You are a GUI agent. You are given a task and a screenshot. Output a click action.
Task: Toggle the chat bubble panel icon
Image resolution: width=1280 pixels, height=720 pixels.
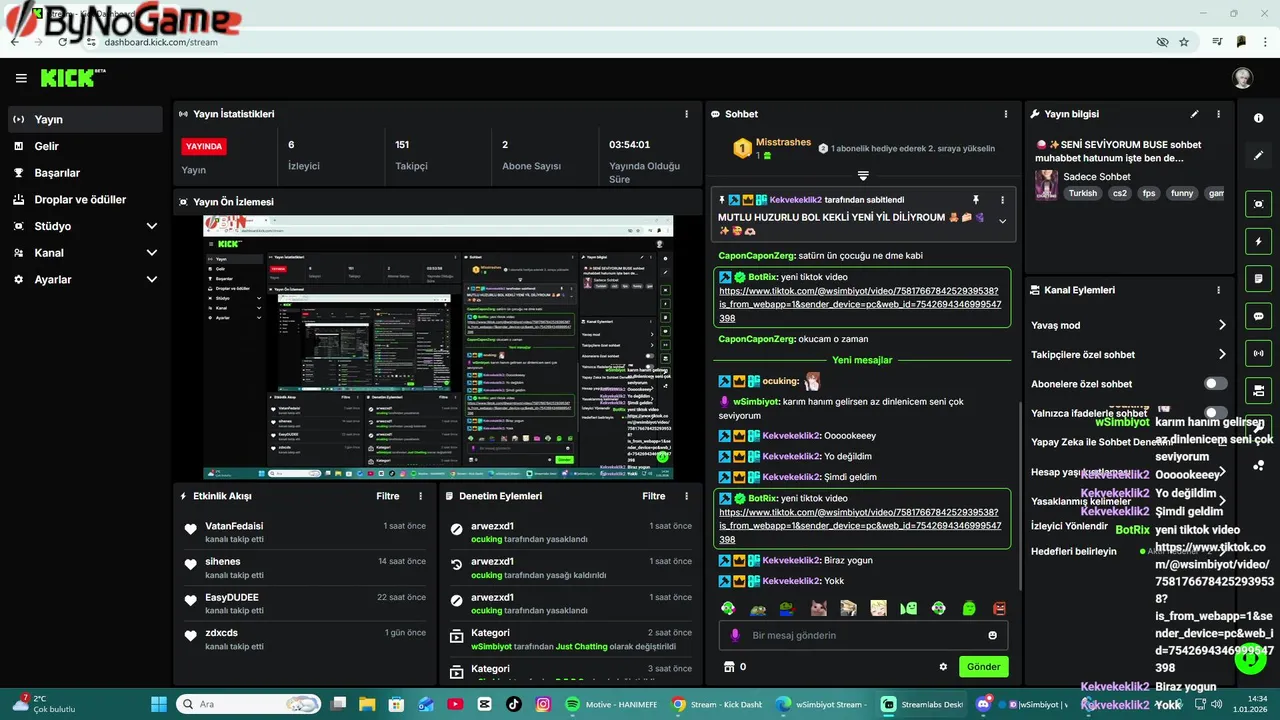(x=1258, y=316)
